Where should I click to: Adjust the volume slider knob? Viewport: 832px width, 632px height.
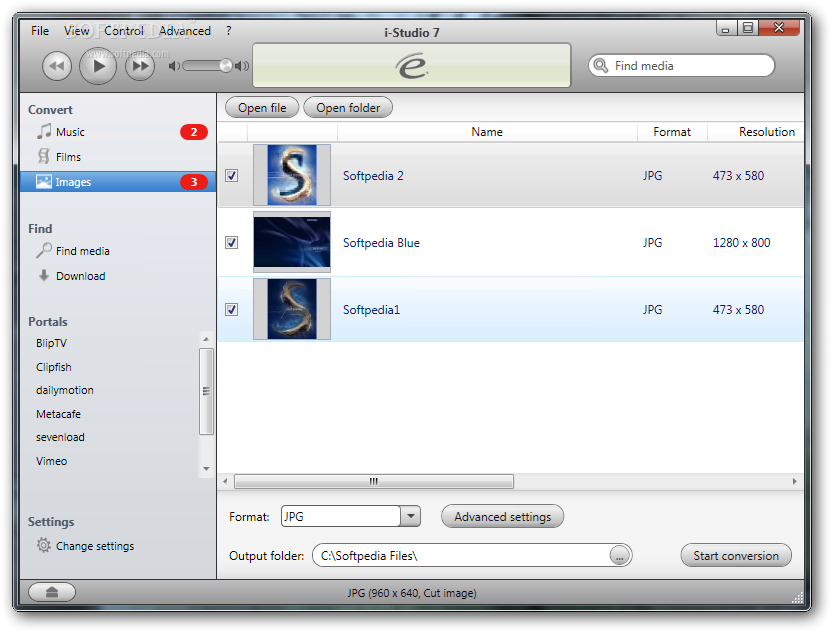[226, 65]
